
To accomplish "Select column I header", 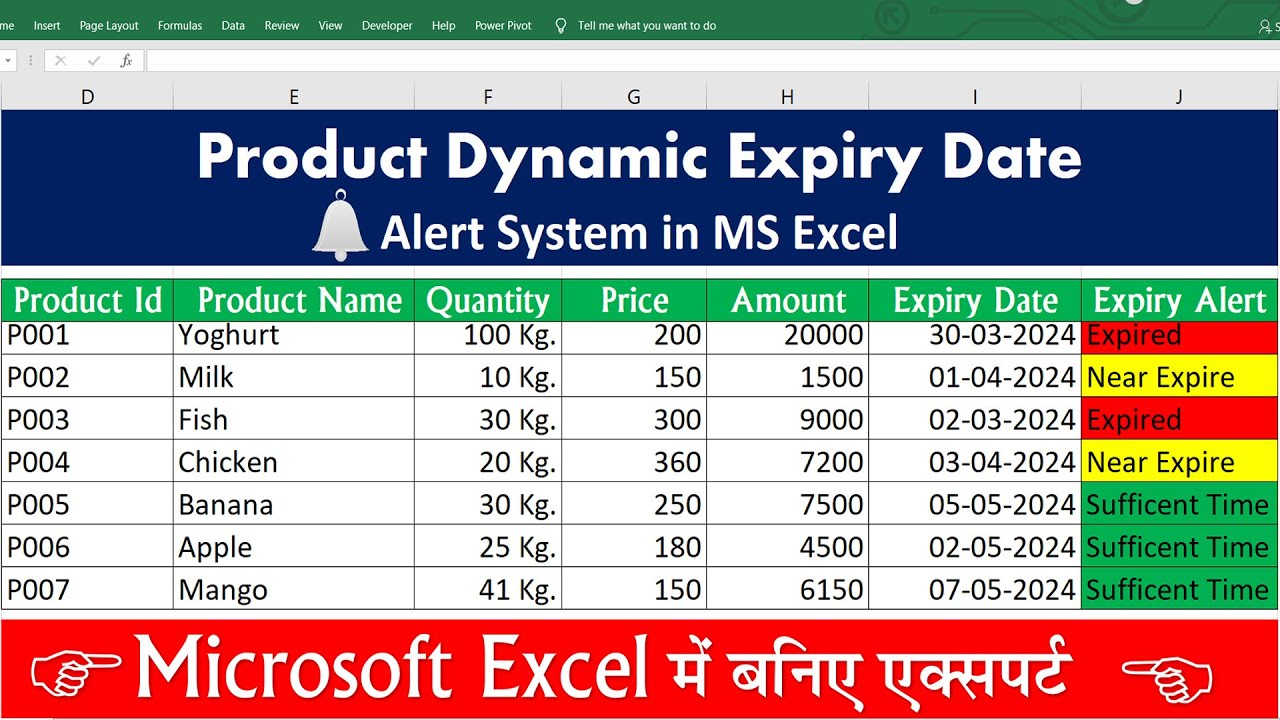I will (975, 97).
